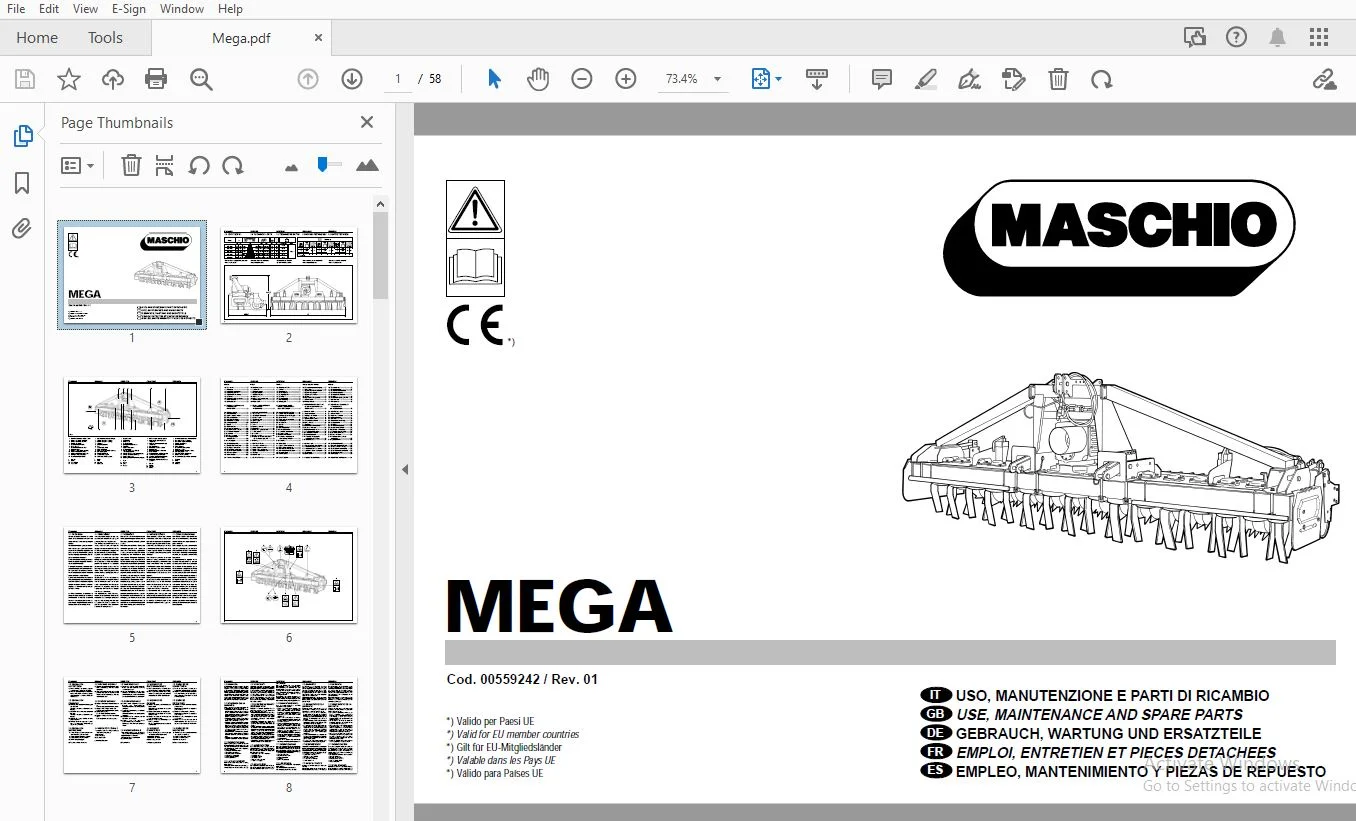
Task: Go to next page arrow
Action: click(351, 79)
